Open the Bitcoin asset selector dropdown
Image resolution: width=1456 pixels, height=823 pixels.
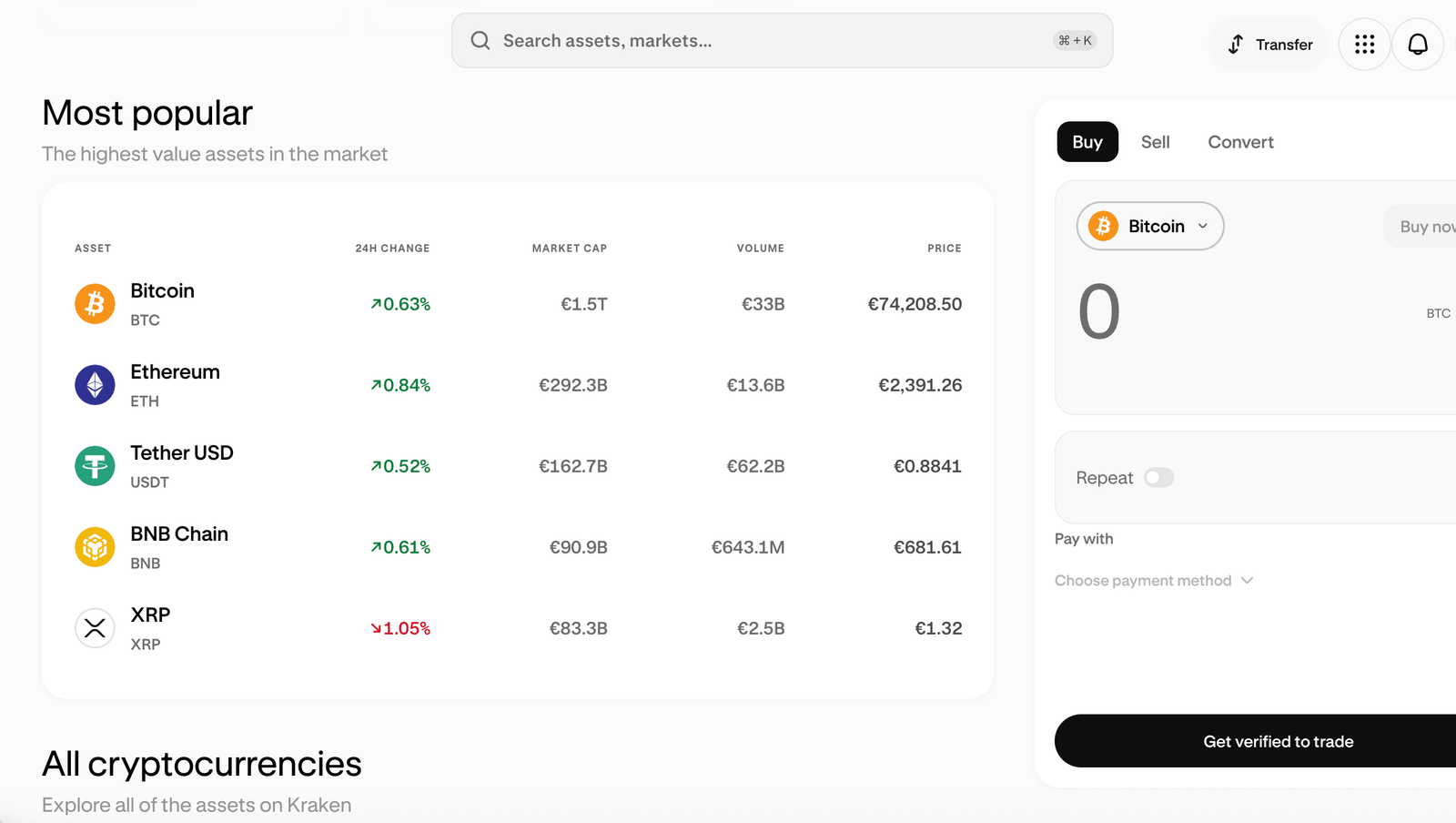click(x=1150, y=226)
